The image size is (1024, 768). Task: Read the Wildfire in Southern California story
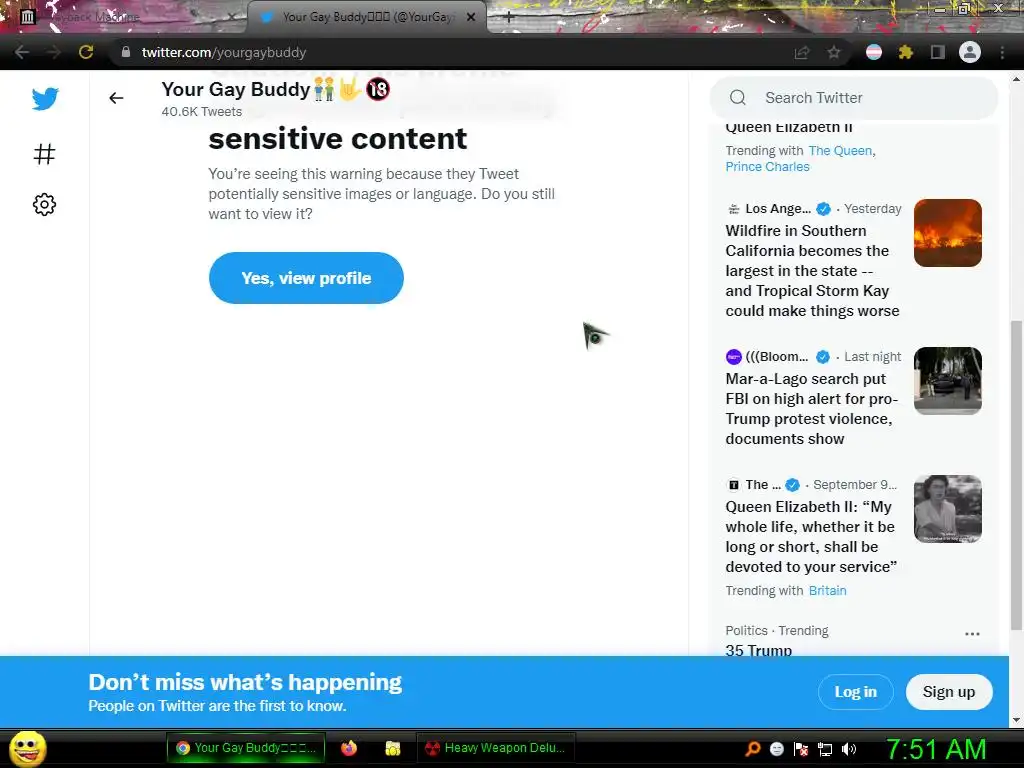point(812,271)
